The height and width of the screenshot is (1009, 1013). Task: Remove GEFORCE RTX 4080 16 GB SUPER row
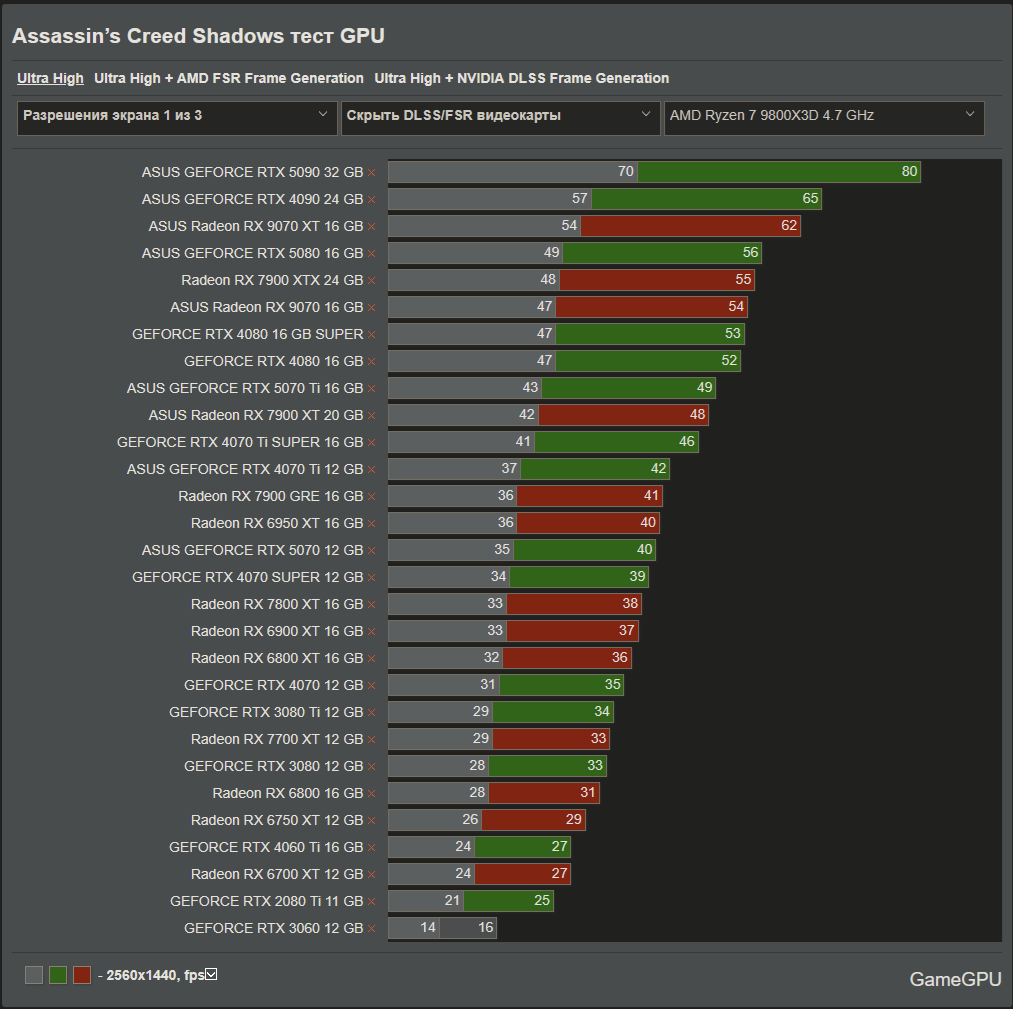coord(371,335)
